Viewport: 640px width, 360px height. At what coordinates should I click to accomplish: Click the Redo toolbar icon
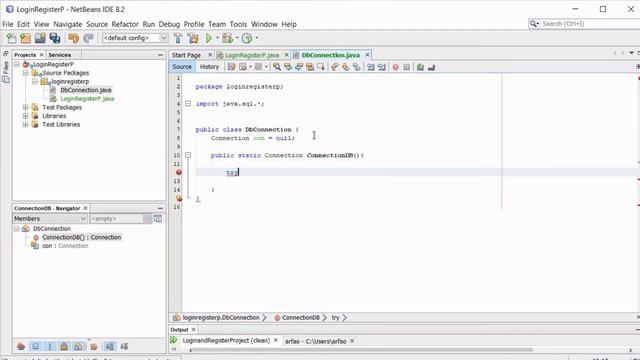(88, 38)
